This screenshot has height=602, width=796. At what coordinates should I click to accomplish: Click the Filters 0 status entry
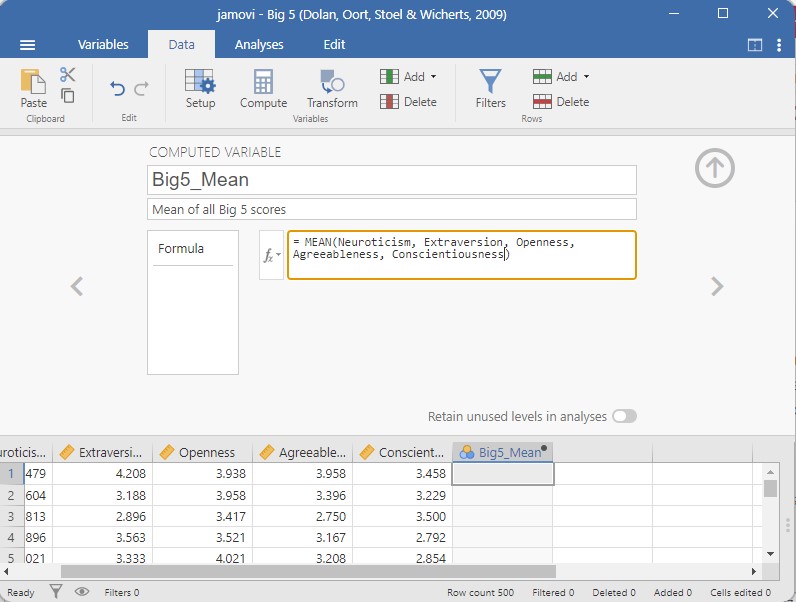tap(121, 592)
